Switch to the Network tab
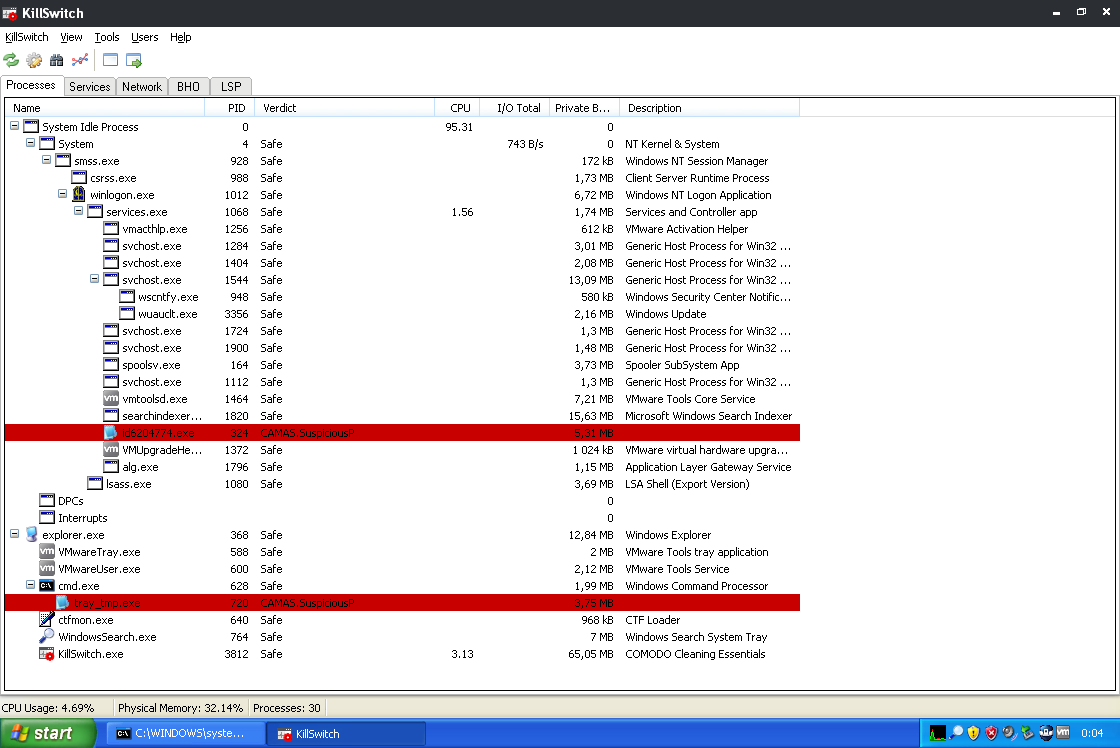This screenshot has width=1120, height=748. 141,86
